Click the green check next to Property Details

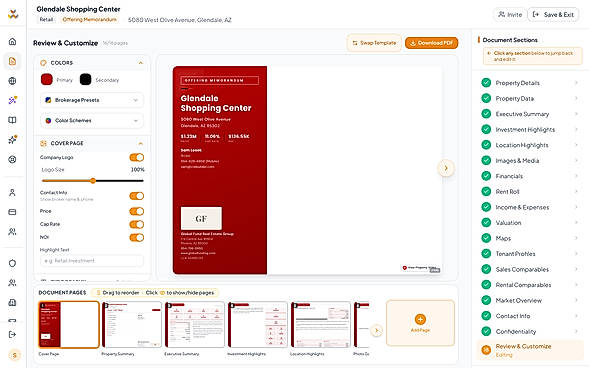pos(486,83)
